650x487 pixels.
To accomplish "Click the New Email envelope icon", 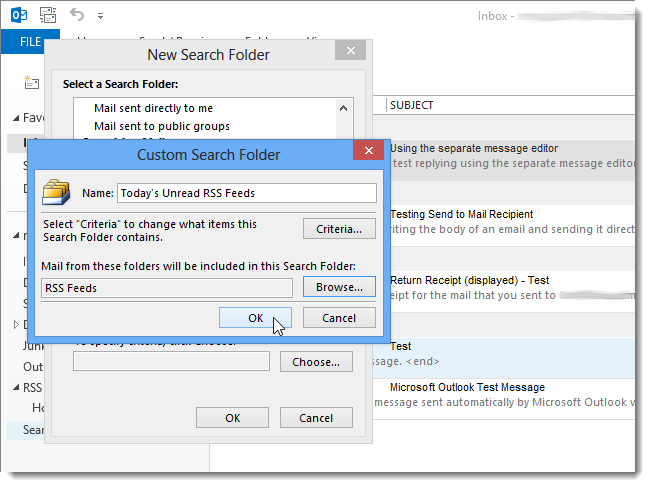I will pyautogui.click(x=31, y=82).
